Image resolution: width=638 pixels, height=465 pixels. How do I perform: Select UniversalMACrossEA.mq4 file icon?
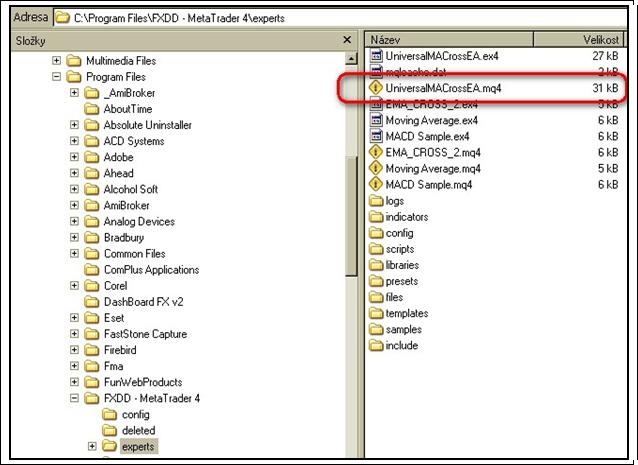tap(375, 88)
